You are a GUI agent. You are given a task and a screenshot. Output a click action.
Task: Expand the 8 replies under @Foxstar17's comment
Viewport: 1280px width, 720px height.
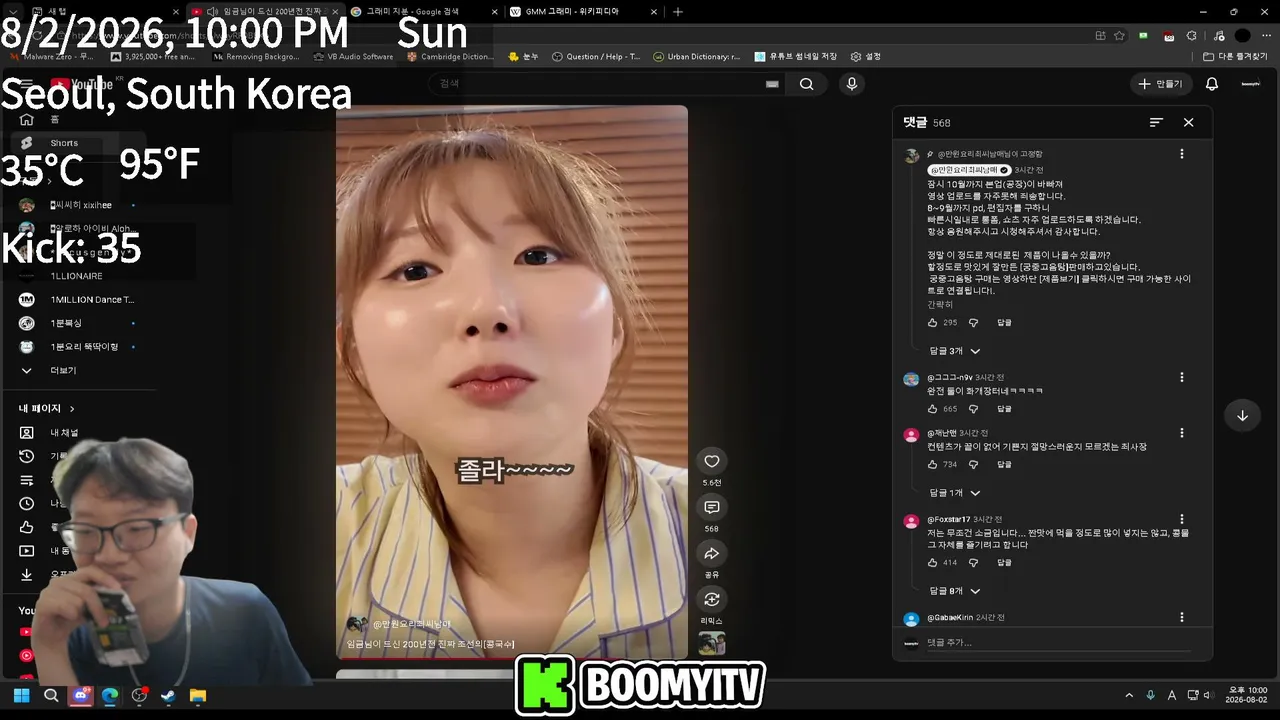955,591
